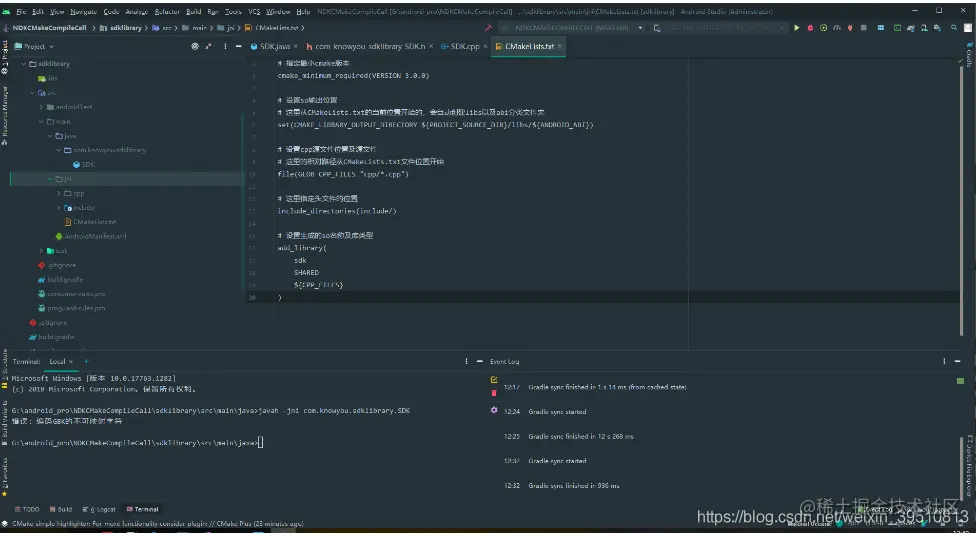Switch to com_knowyou_sdklibrary_SDK.h tab

click(x=369, y=46)
